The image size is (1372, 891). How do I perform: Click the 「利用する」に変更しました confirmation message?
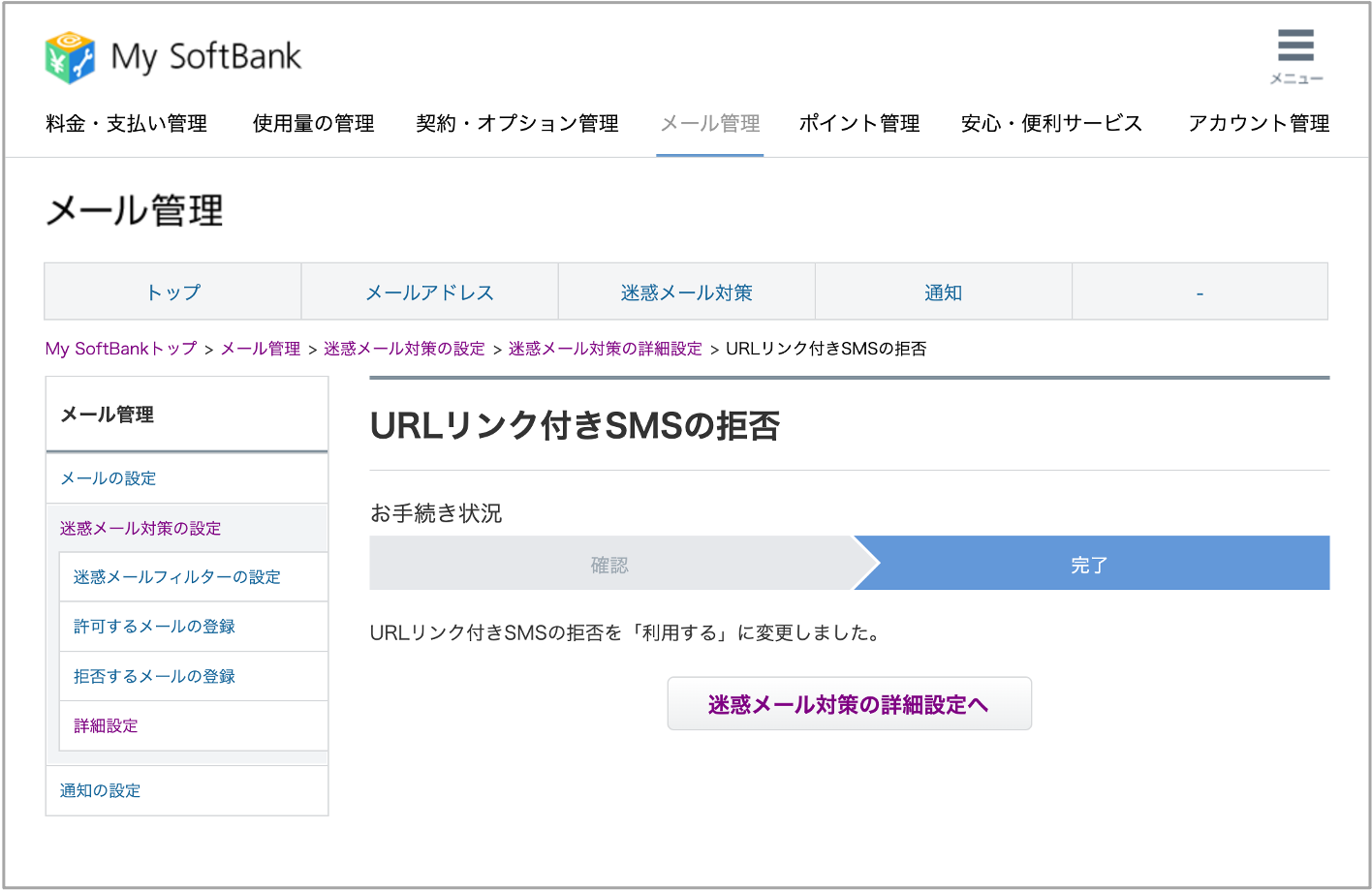[x=625, y=633]
